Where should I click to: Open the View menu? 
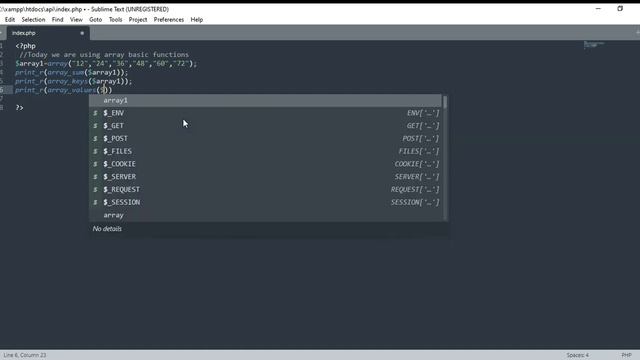[76, 20]
